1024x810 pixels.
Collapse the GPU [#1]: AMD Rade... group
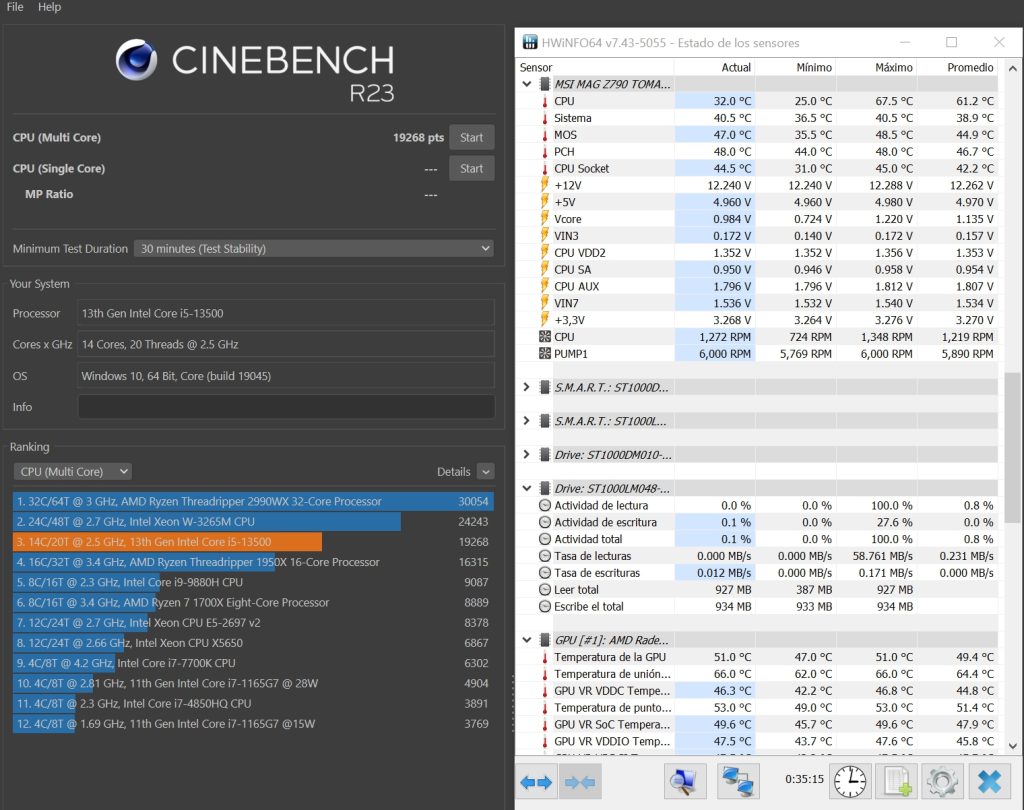coord(526,640)
